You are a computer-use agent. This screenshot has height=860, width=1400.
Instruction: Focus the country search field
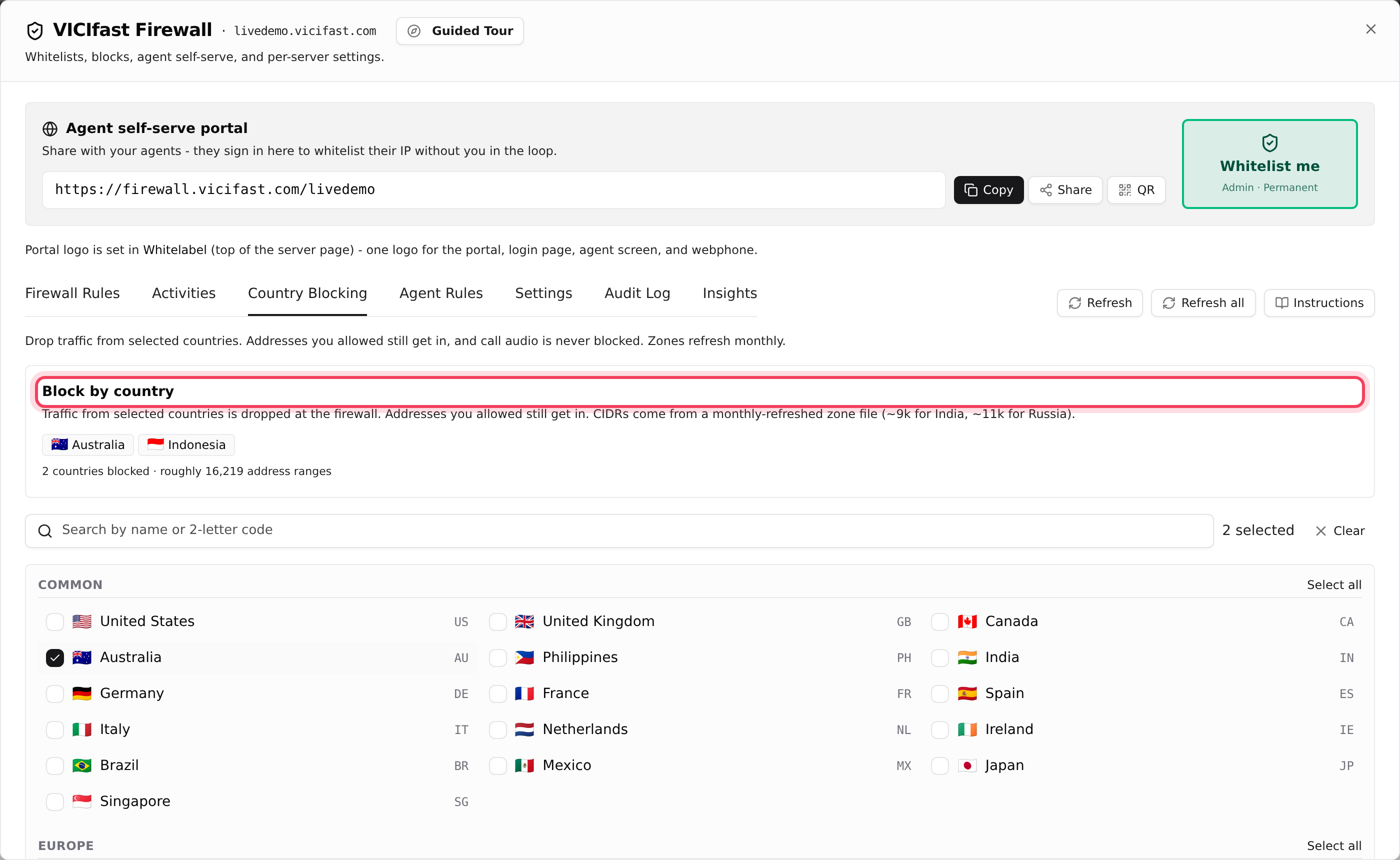618,530
